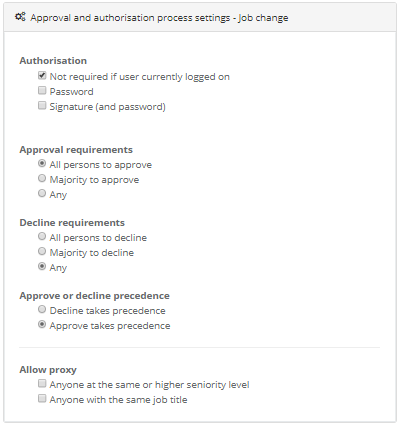Viewport: 403px width, 429px height.
Task: Choose Majority to approve option
Action: [x=42, y=178]
